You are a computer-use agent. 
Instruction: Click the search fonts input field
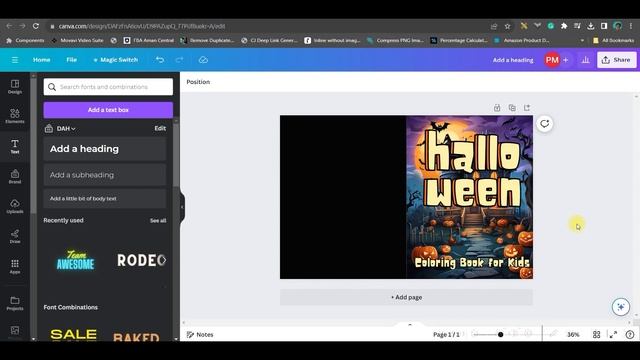click(x=108, y=87)
